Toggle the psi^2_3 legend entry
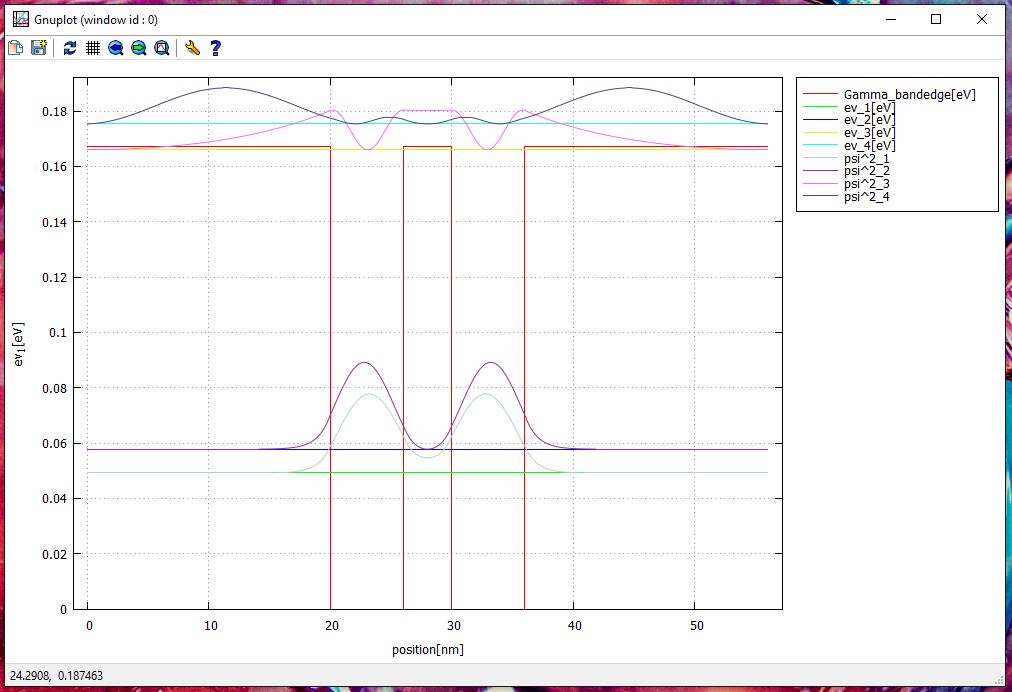Viewport: 1012px width, 692px height. 866,184
